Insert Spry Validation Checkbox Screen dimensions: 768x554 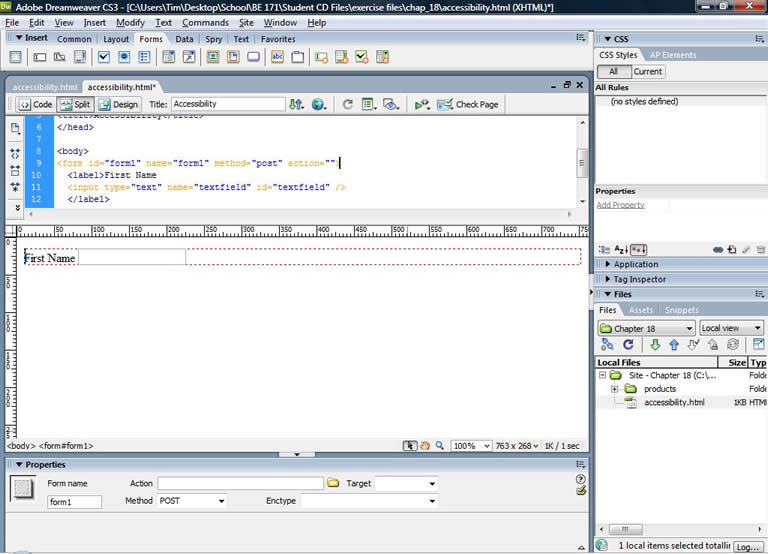point(362,57)
